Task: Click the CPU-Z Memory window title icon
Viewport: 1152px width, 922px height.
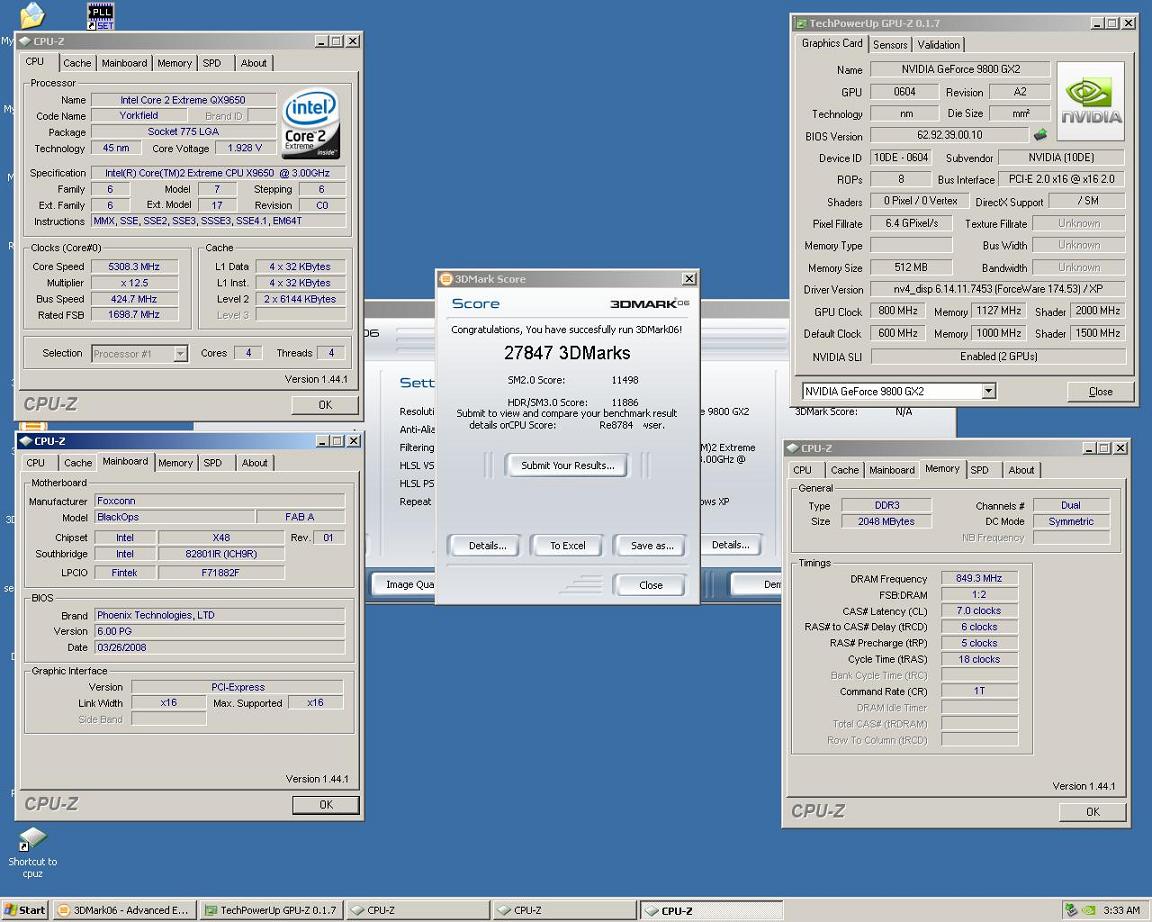Action: pos(793,448)
